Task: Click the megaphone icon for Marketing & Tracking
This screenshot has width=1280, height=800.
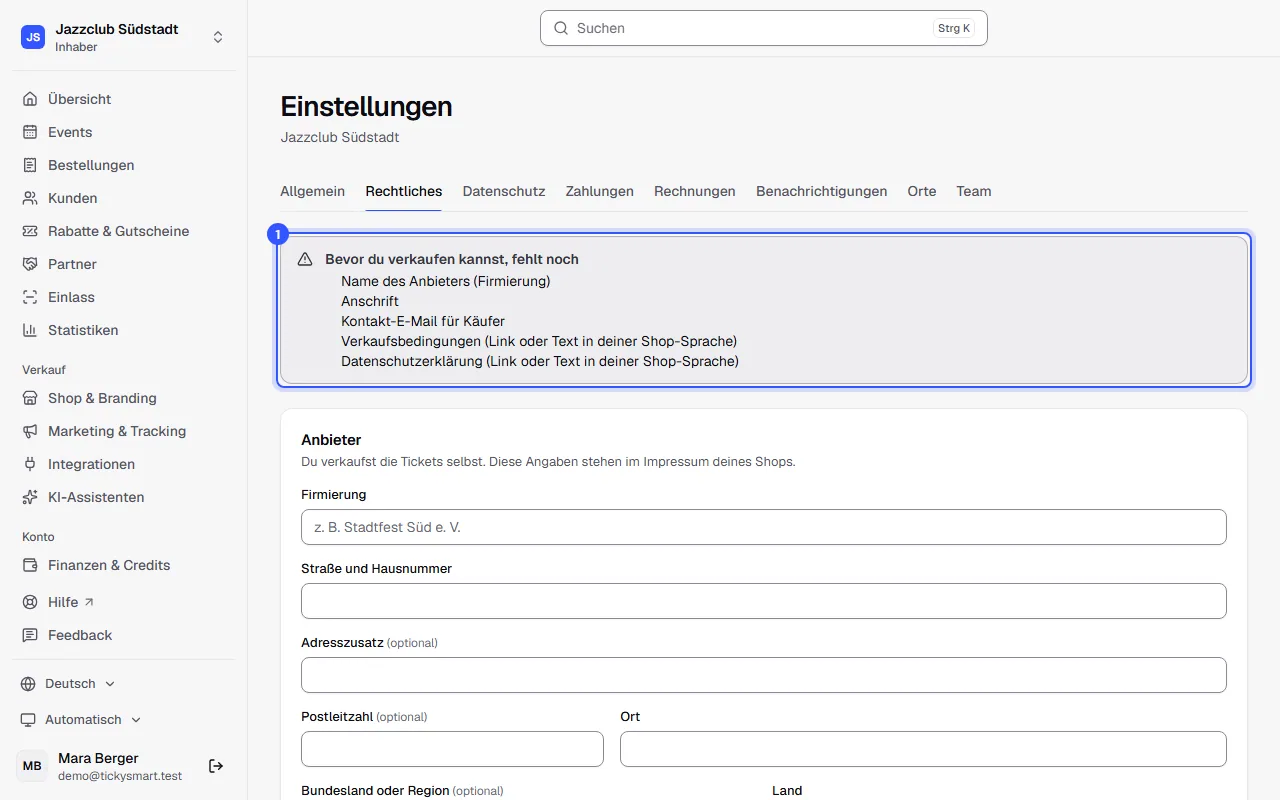Action: click(x=30, y=431)
